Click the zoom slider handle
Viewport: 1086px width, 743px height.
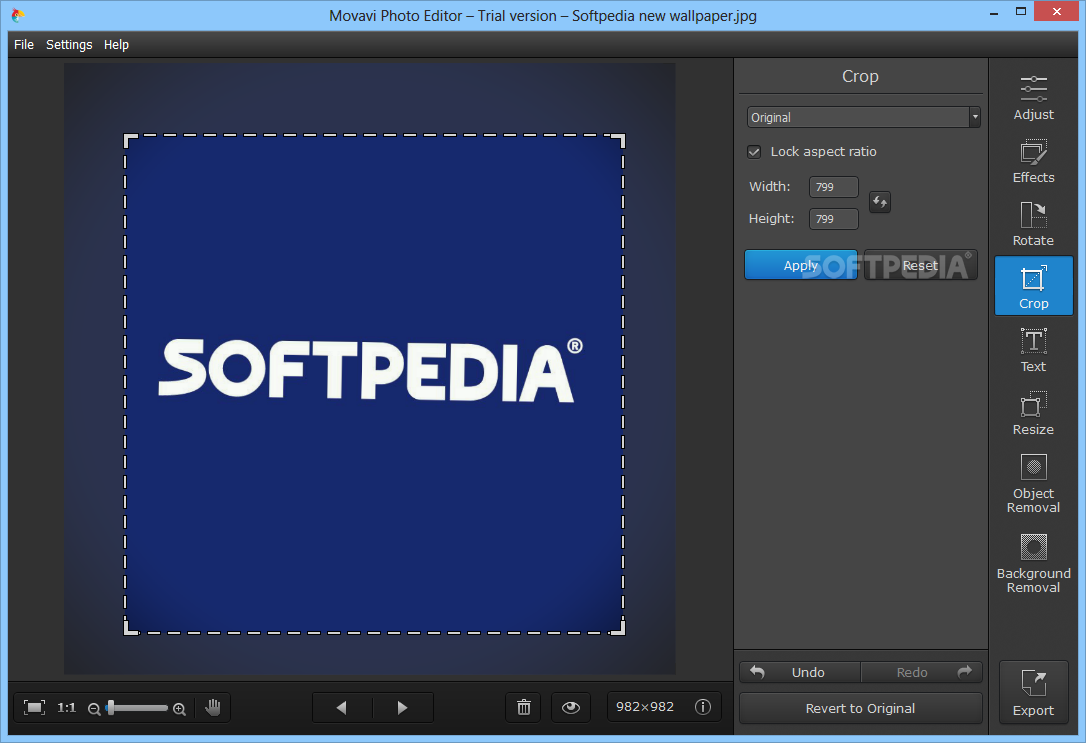111,708
